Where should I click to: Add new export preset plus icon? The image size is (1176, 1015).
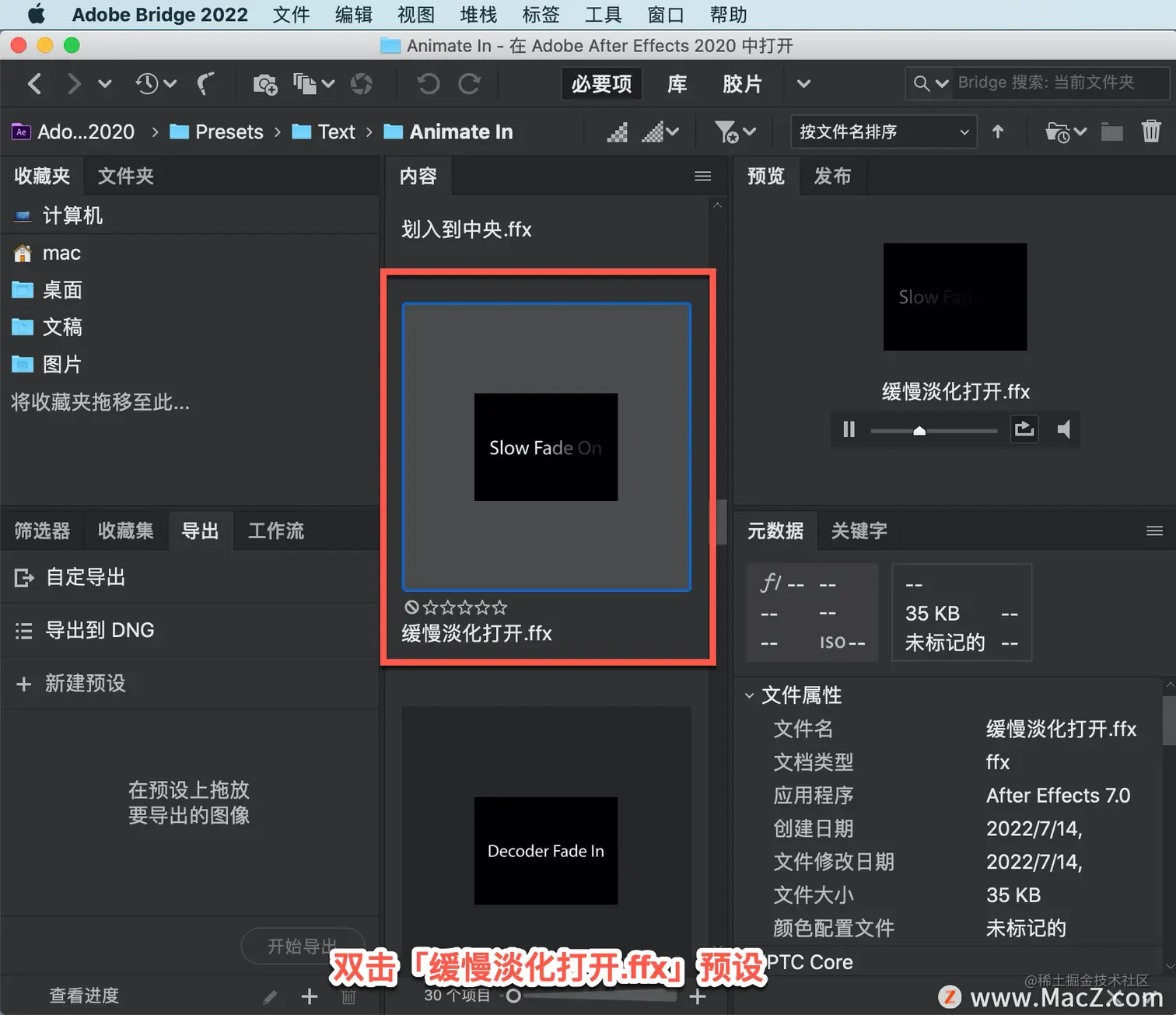click(x=310, y=996)
